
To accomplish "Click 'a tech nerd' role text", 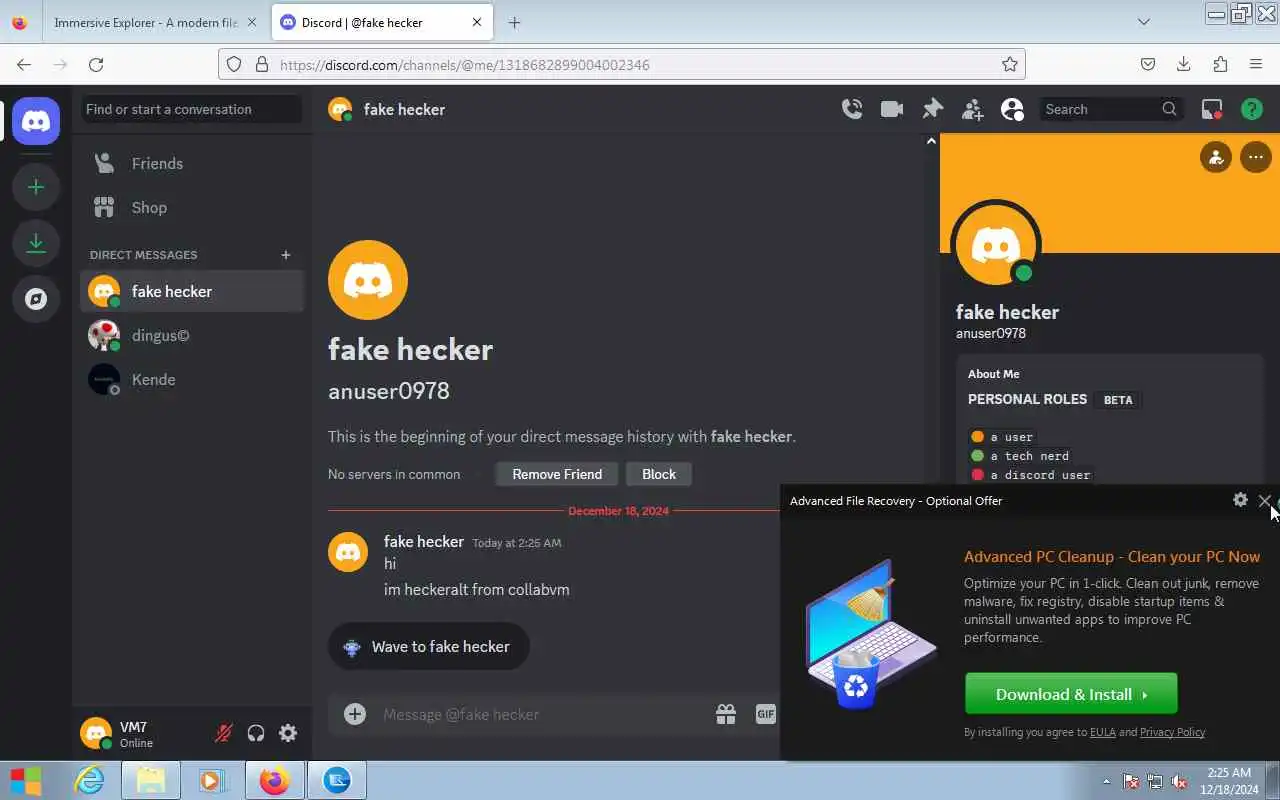I will tap(1030, 456).
